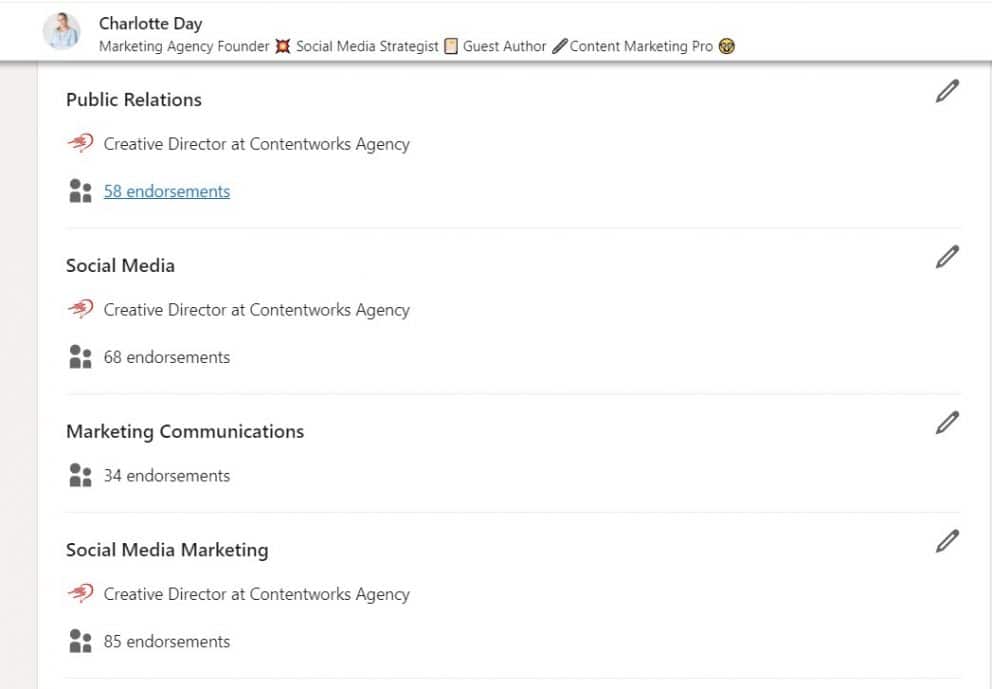This screenshot has height=689, width=992.
Task: Select the Public Relations skill heading
Action: 133,99
